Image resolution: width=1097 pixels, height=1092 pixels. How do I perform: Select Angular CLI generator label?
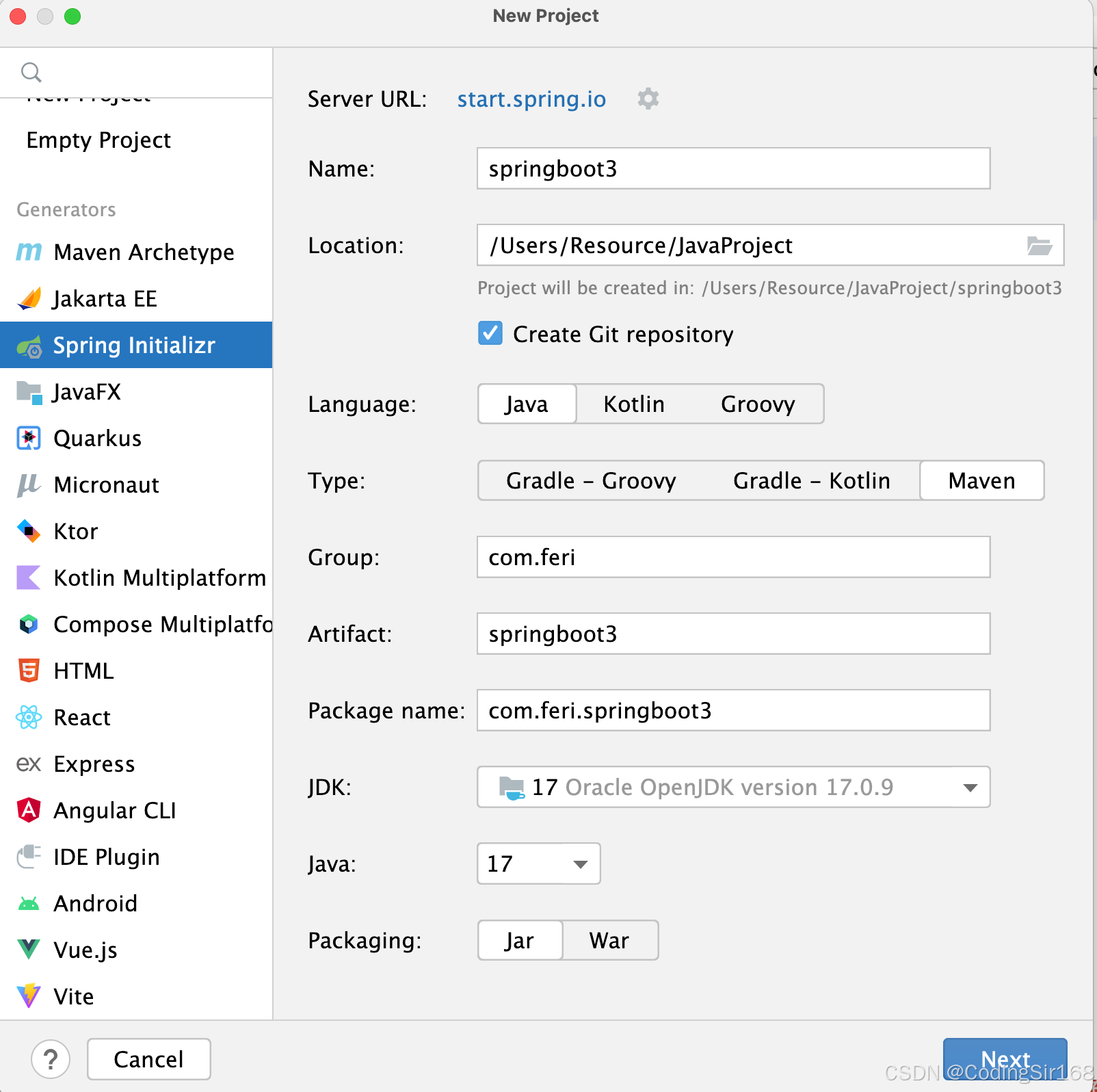115,811
